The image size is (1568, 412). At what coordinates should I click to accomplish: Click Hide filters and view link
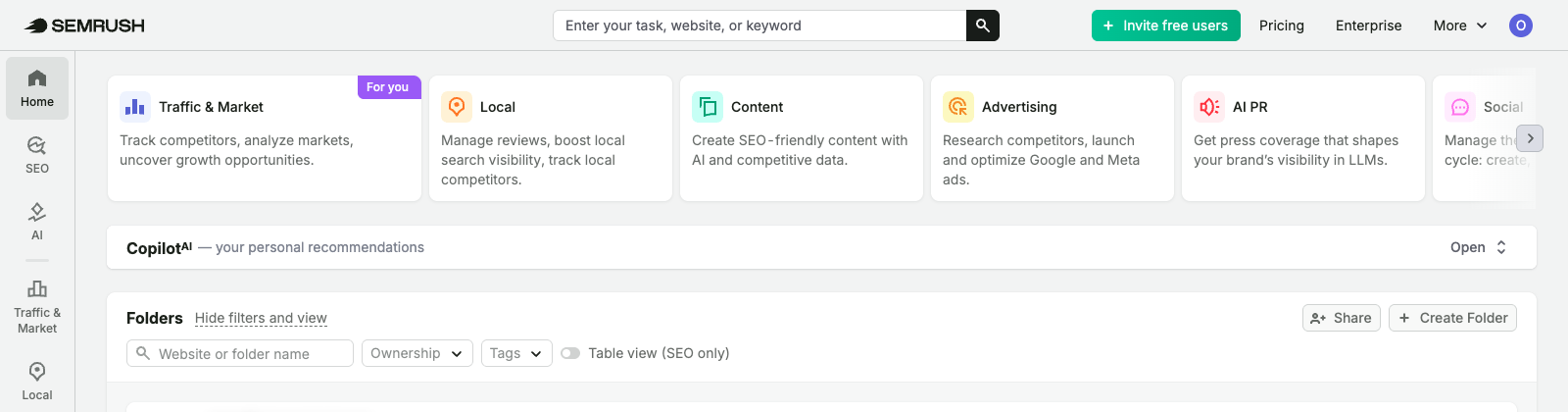click(261, 318)
